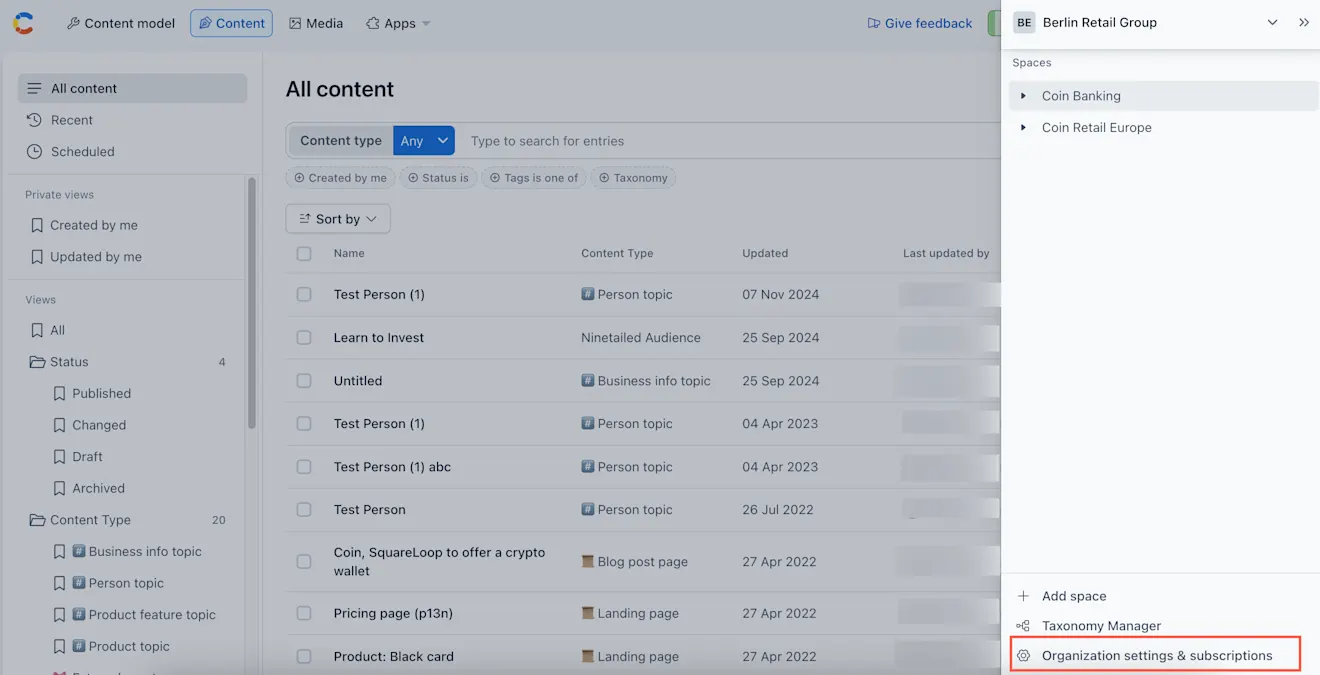Image resolution: width=1320 pixels, height=675 pixels.
Task: Add the Taxonomy filter
Action: (633, 178)
